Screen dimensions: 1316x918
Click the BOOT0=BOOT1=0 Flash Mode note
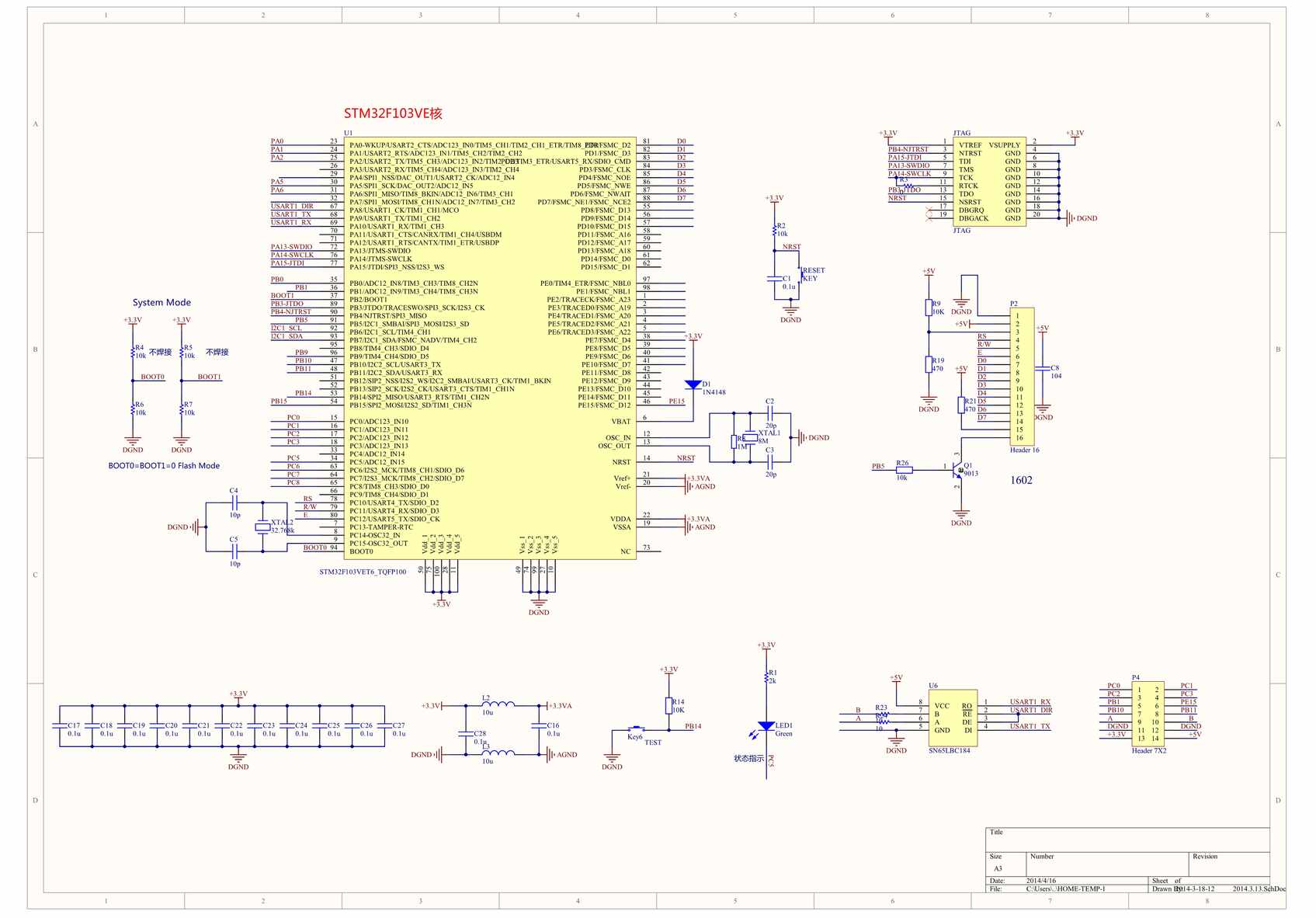coord(164,466)
